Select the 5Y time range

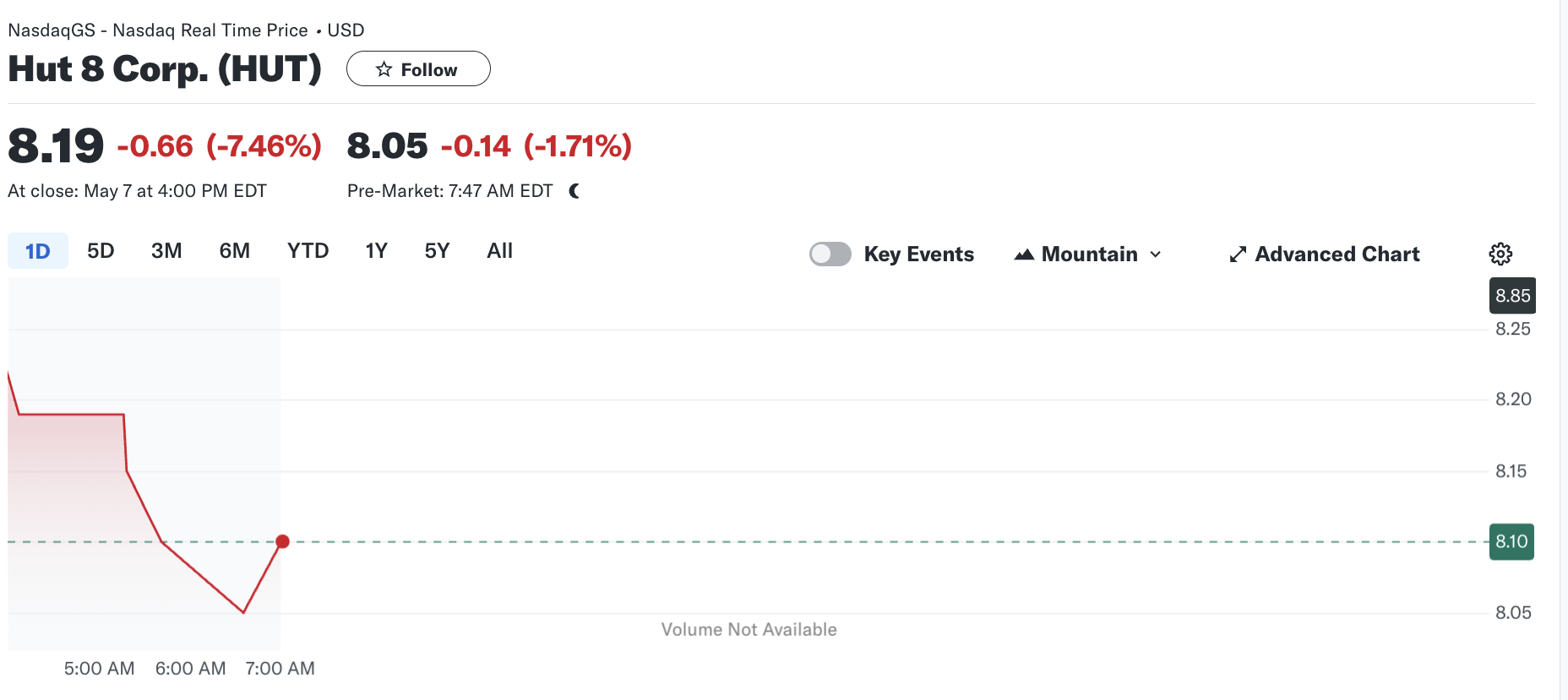(x=437, y=251)
